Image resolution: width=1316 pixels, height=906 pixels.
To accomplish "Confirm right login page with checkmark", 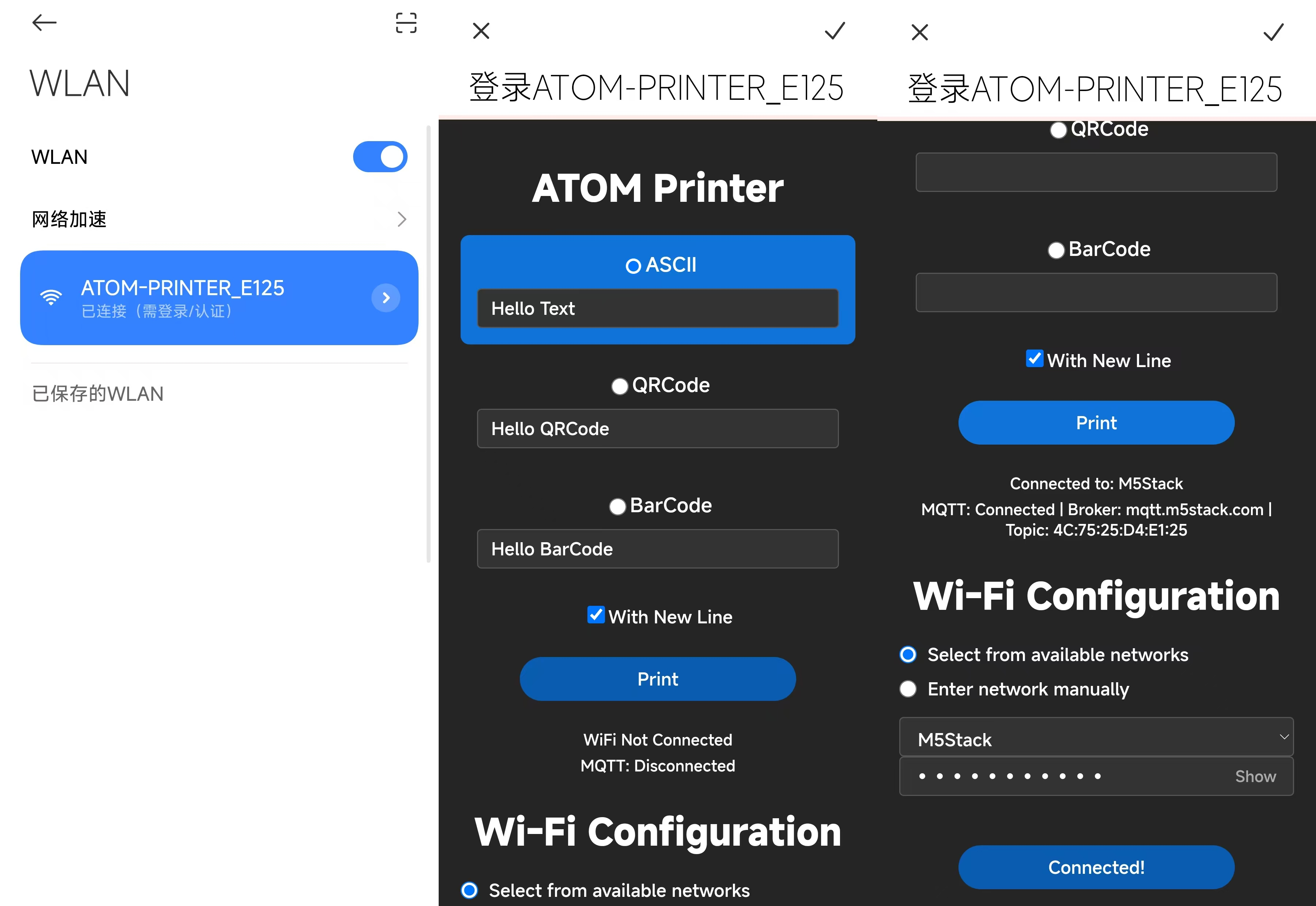I will point(1273,32).
